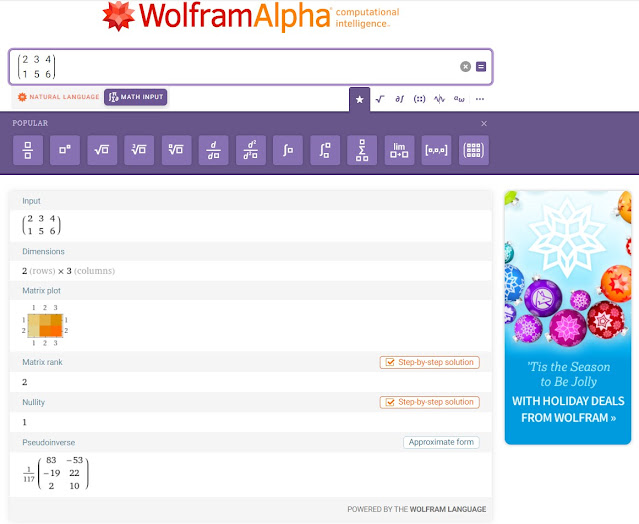
Task: Click the matrix plot thumbnail
Action: pyautogui.click(x=45, y=325)
